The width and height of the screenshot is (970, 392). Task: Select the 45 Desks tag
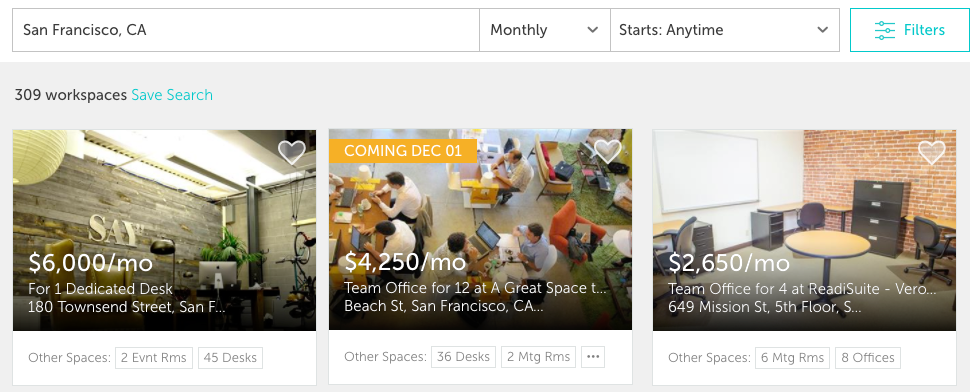pos(230,358)
